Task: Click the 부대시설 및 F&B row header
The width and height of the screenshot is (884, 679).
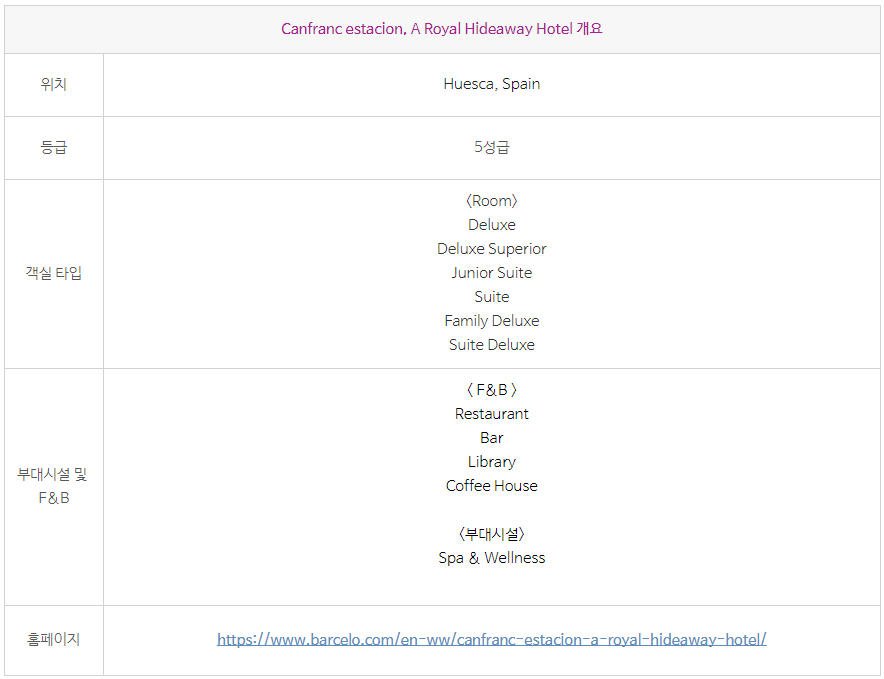Action: click(x=52, y=486)
